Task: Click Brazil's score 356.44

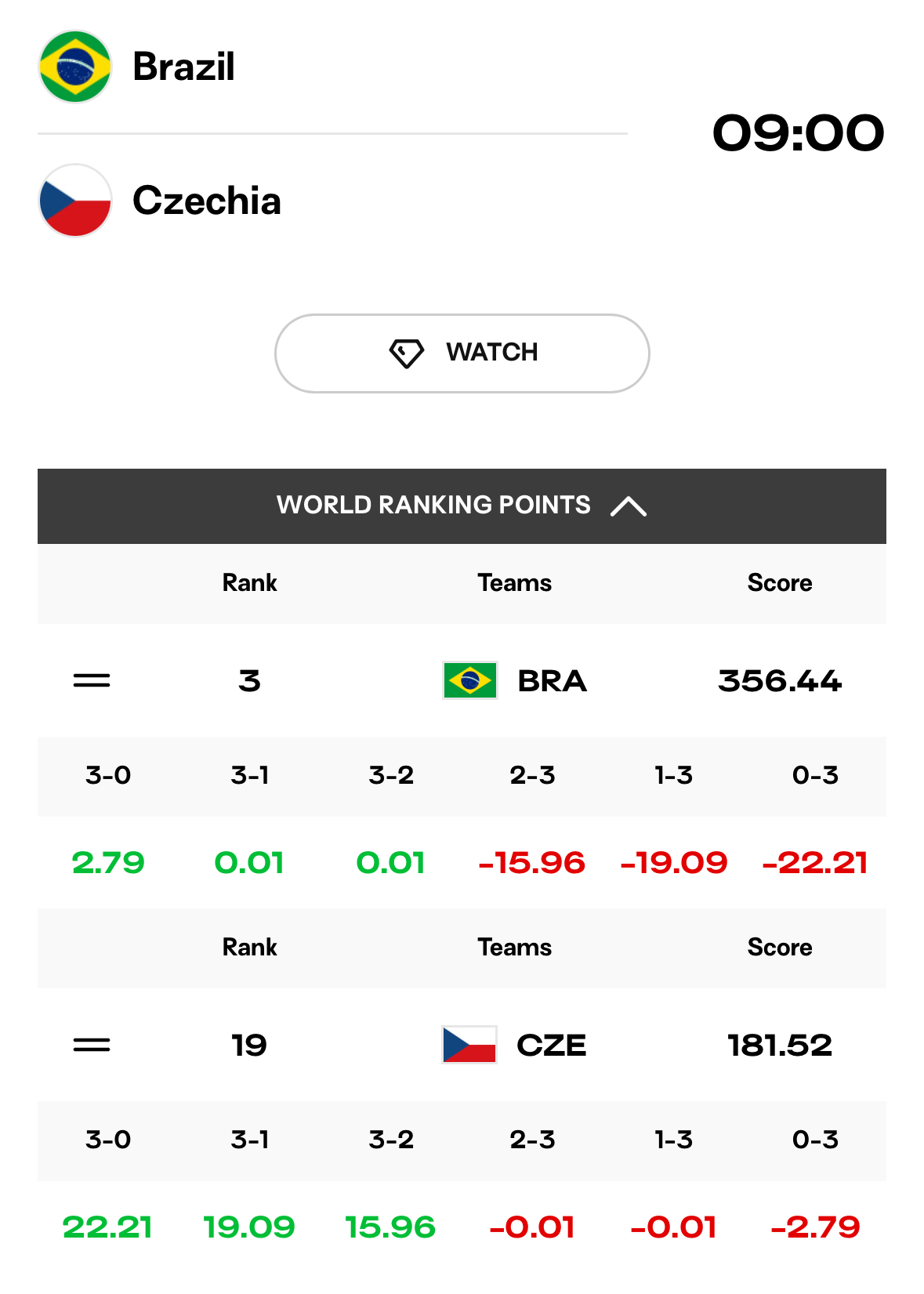Action: [x=780, y=681]
